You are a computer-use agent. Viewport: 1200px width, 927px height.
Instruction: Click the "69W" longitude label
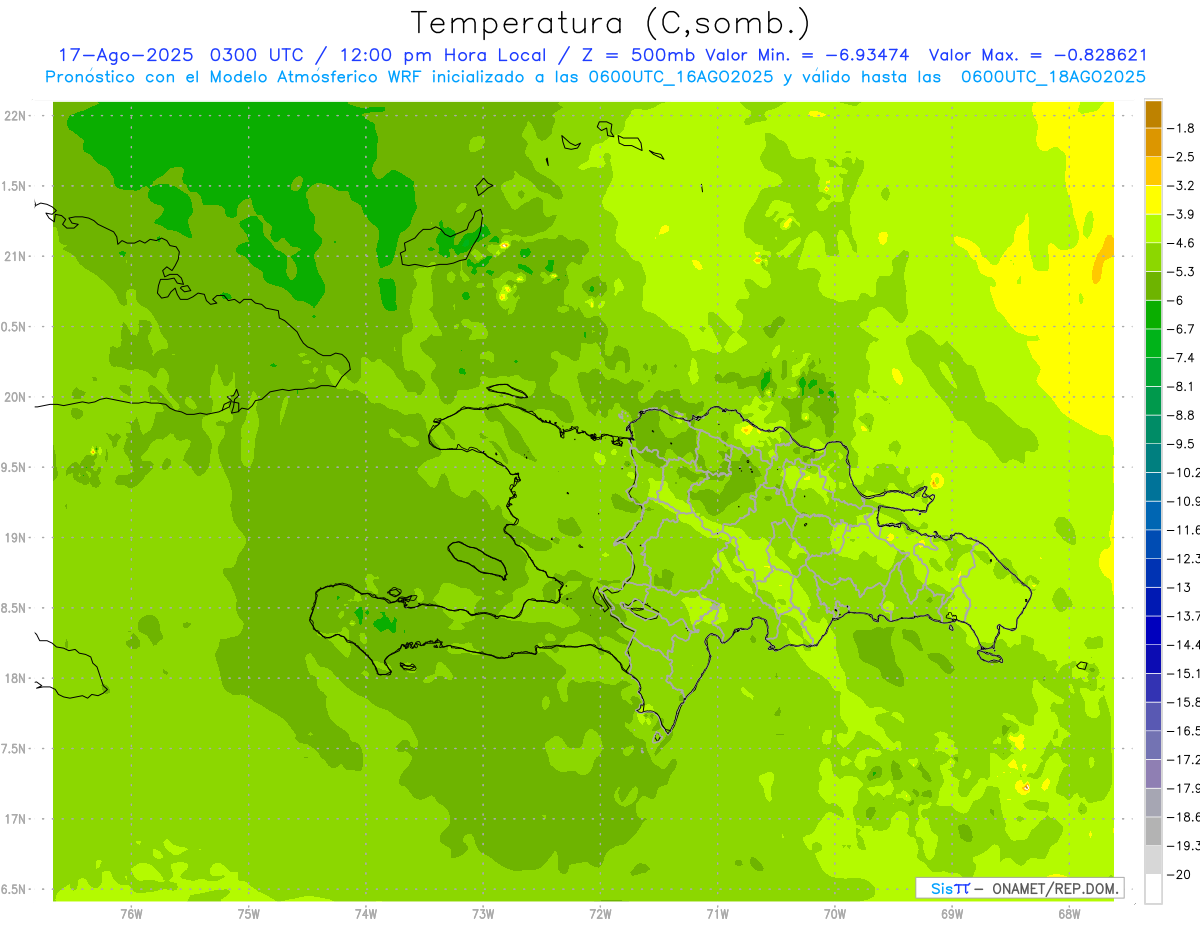click(952, 914)
